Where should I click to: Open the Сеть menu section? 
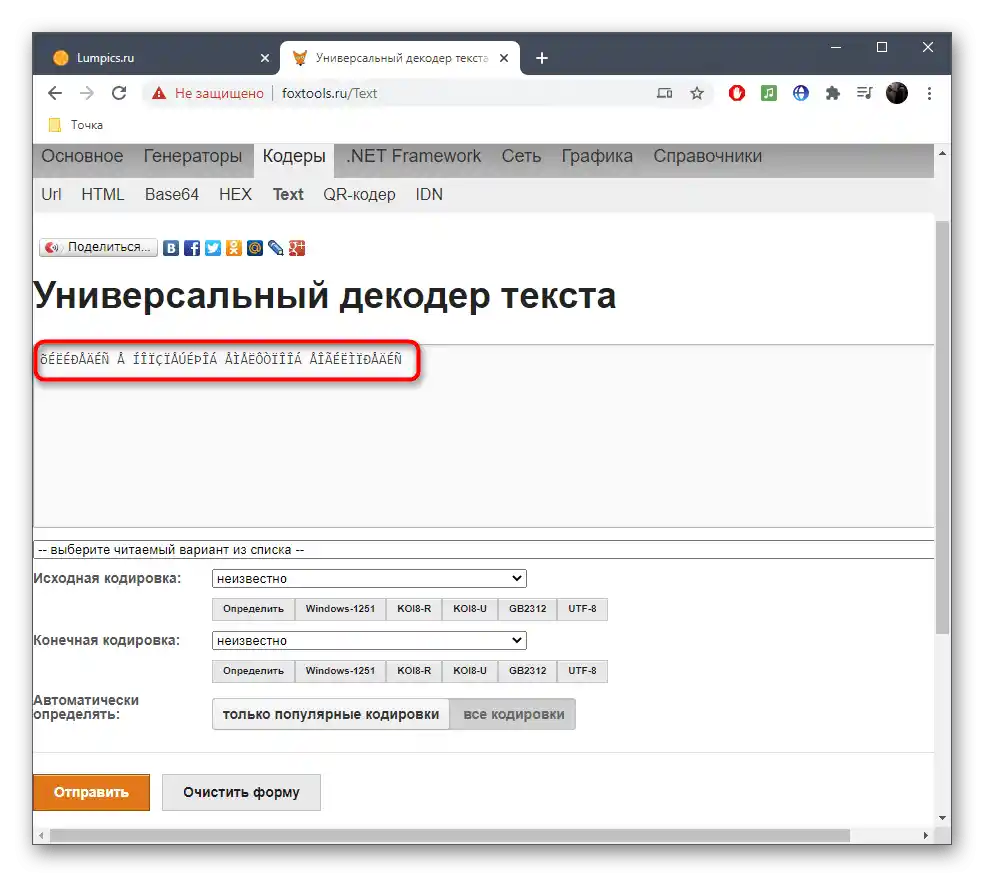pos(521,156)
